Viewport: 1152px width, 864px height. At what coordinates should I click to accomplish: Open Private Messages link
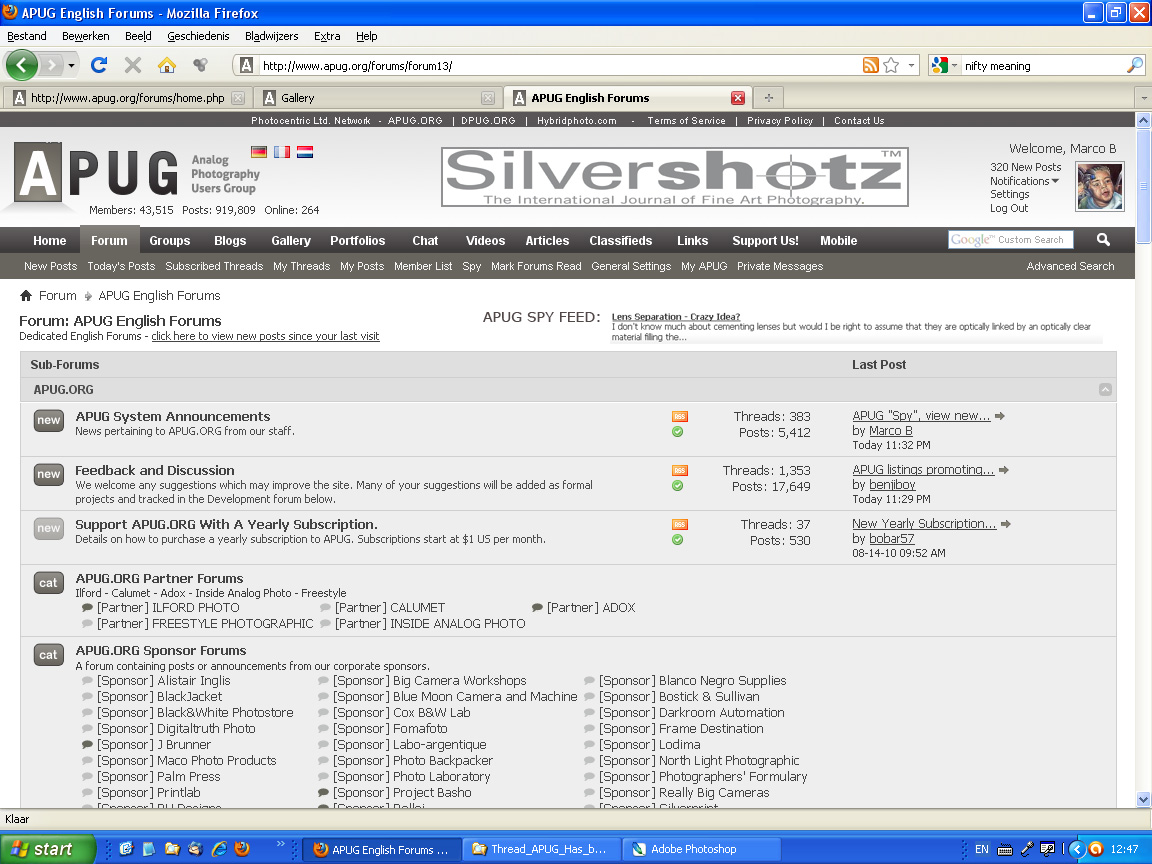point(780,266)
